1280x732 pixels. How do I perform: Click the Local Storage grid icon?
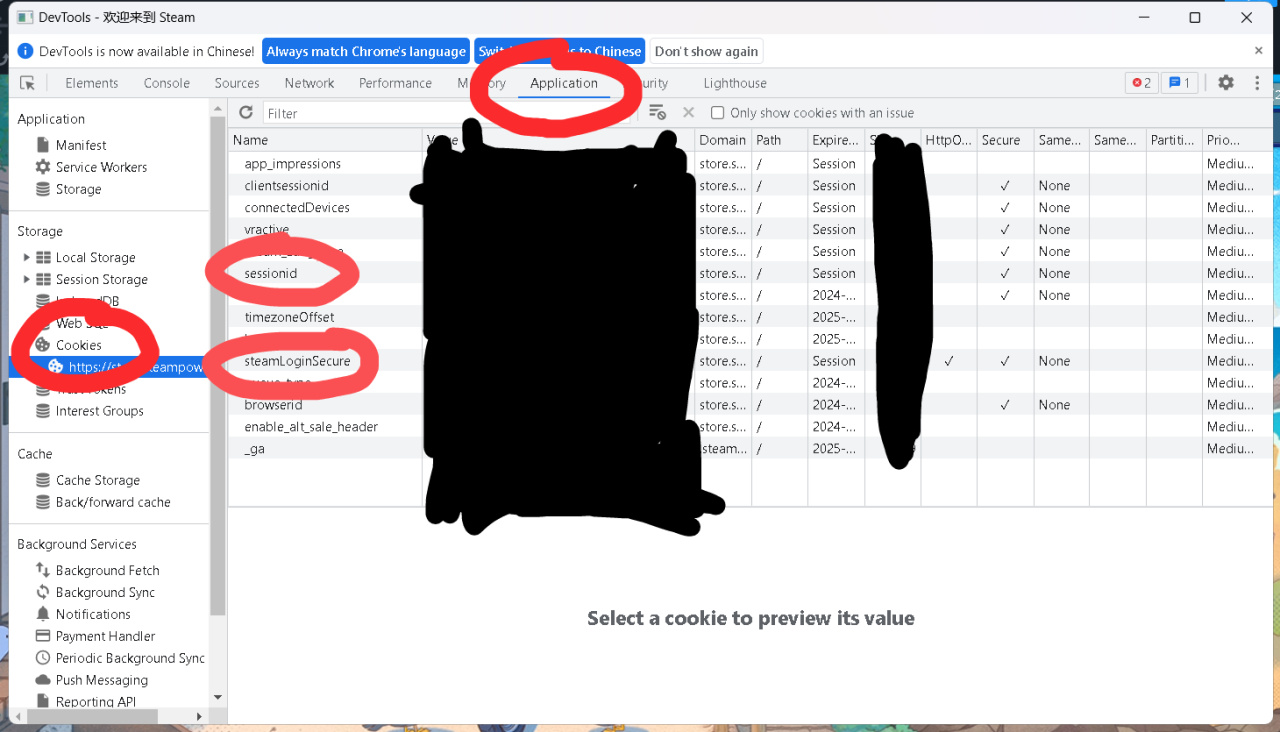click(43, 257)
